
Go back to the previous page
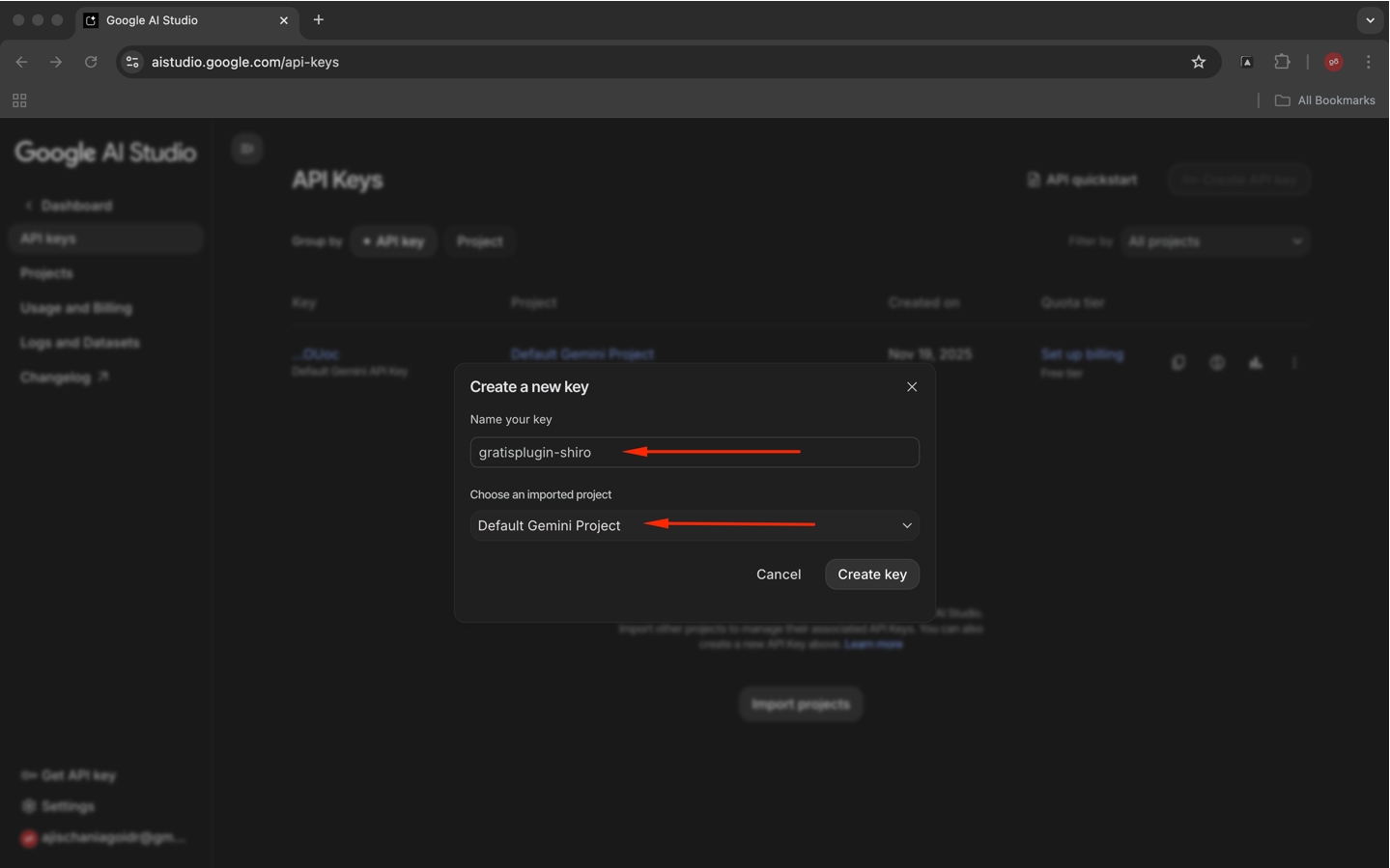21,62
